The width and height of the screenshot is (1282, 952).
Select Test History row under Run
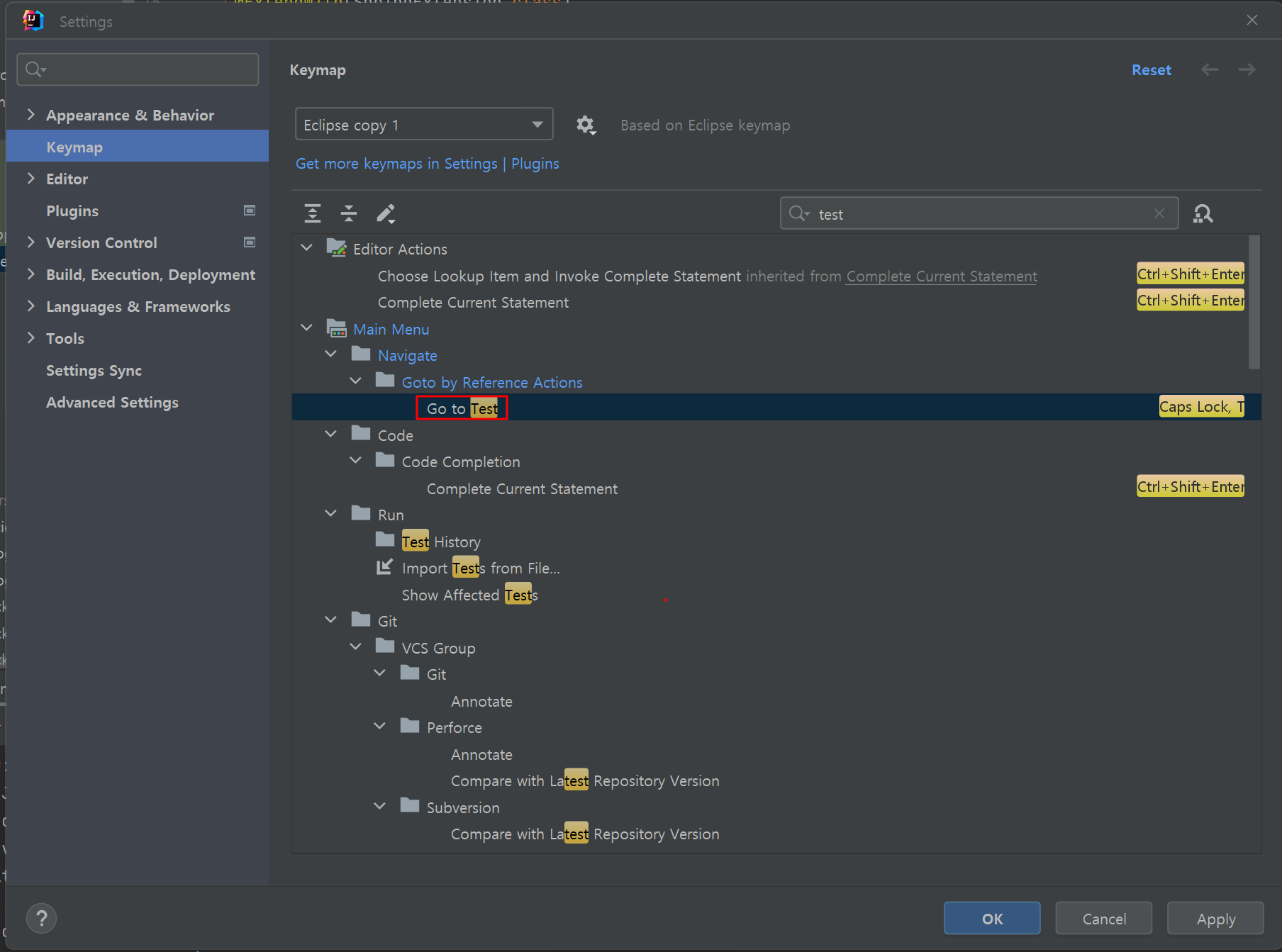point(441,542)
